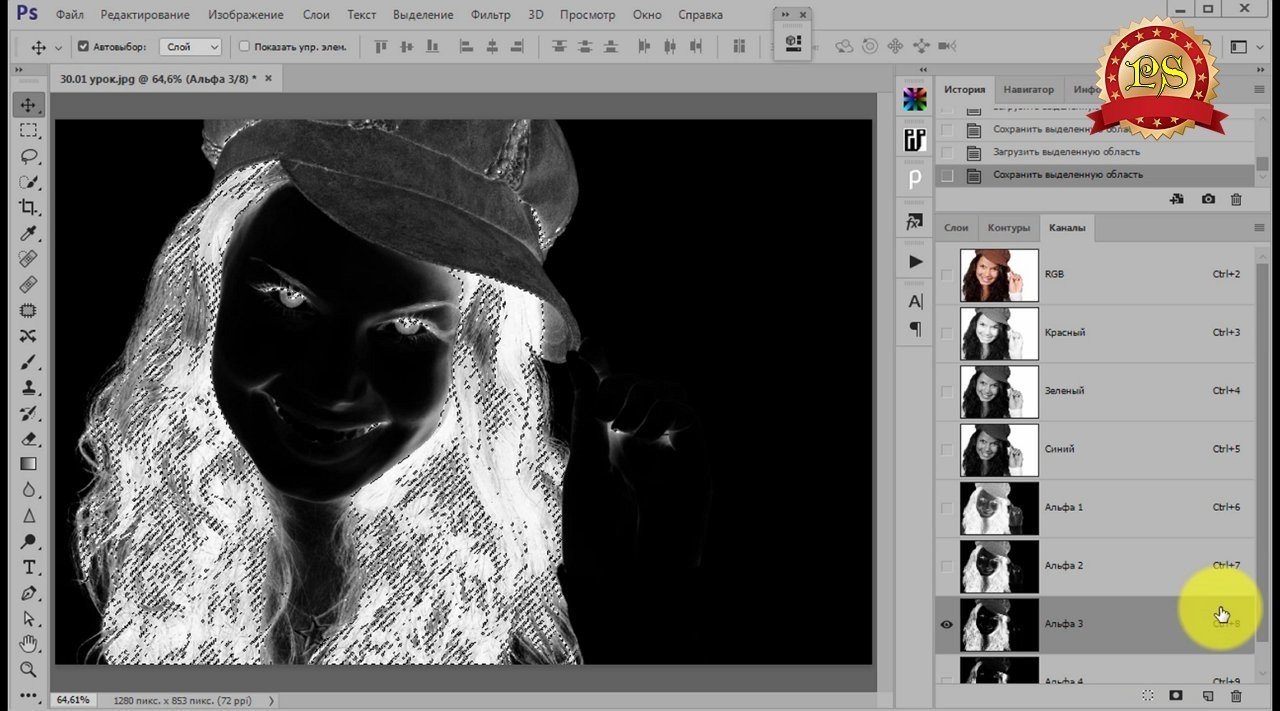Open the History panel menu
The image size is (1280, 711).
coord(1259,89)
